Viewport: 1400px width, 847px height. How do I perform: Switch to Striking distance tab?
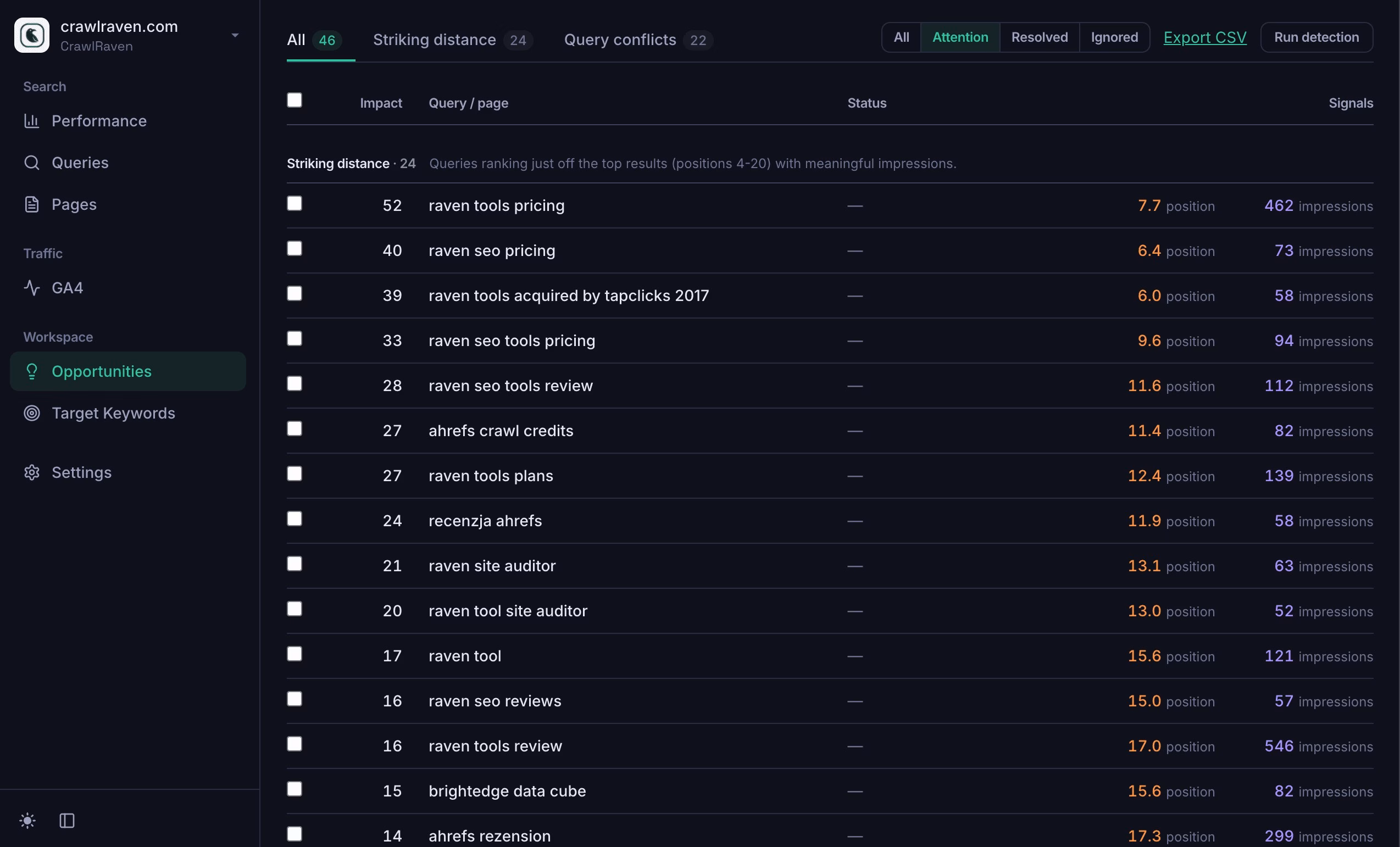453,40
